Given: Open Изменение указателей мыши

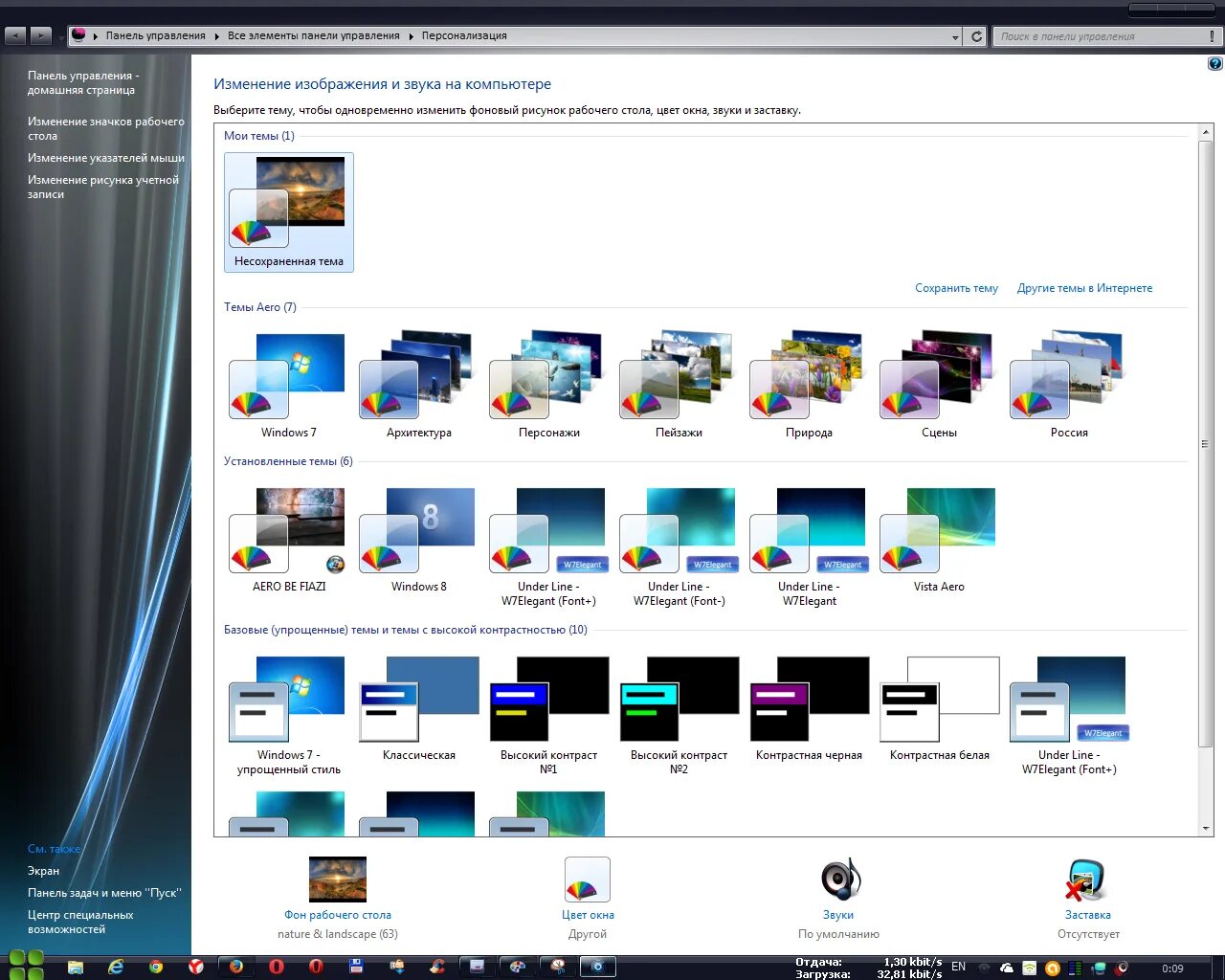Looking at the screenshot, I should (x=106, y=158).
